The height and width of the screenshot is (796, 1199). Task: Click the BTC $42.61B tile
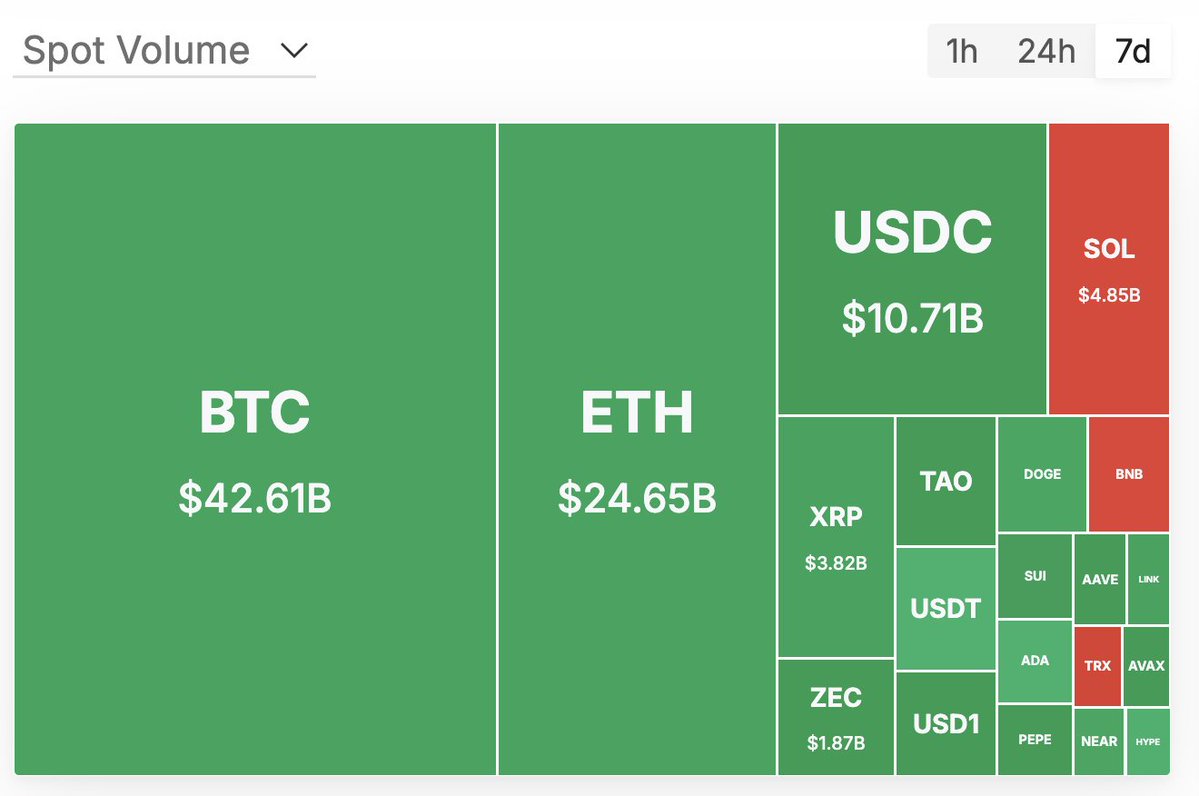point(255,450)
